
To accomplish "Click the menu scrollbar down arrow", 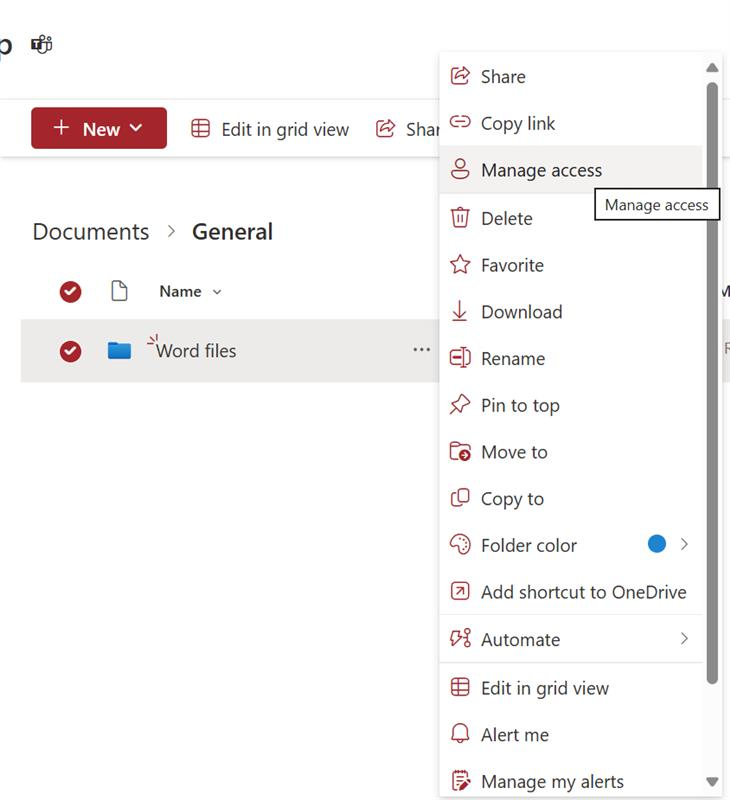I will pos(712,781).
